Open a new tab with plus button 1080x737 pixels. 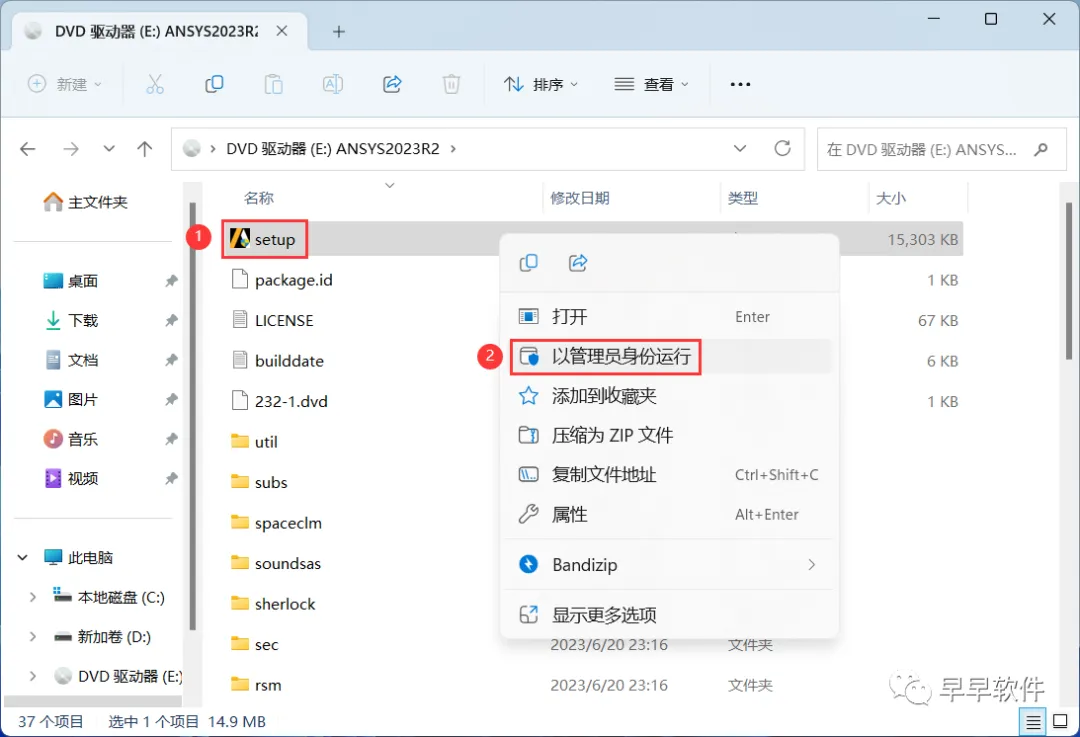(339, 32)
